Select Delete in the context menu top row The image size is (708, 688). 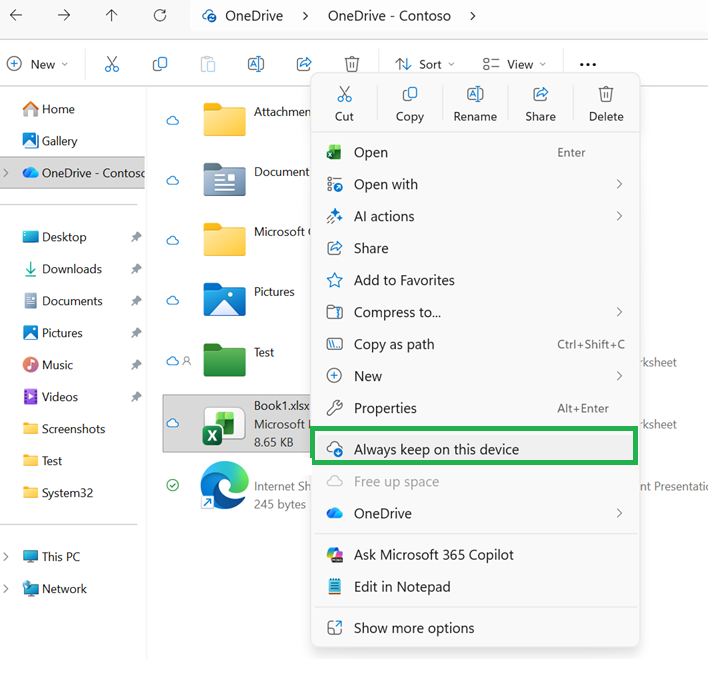click(x=606, y=104)
